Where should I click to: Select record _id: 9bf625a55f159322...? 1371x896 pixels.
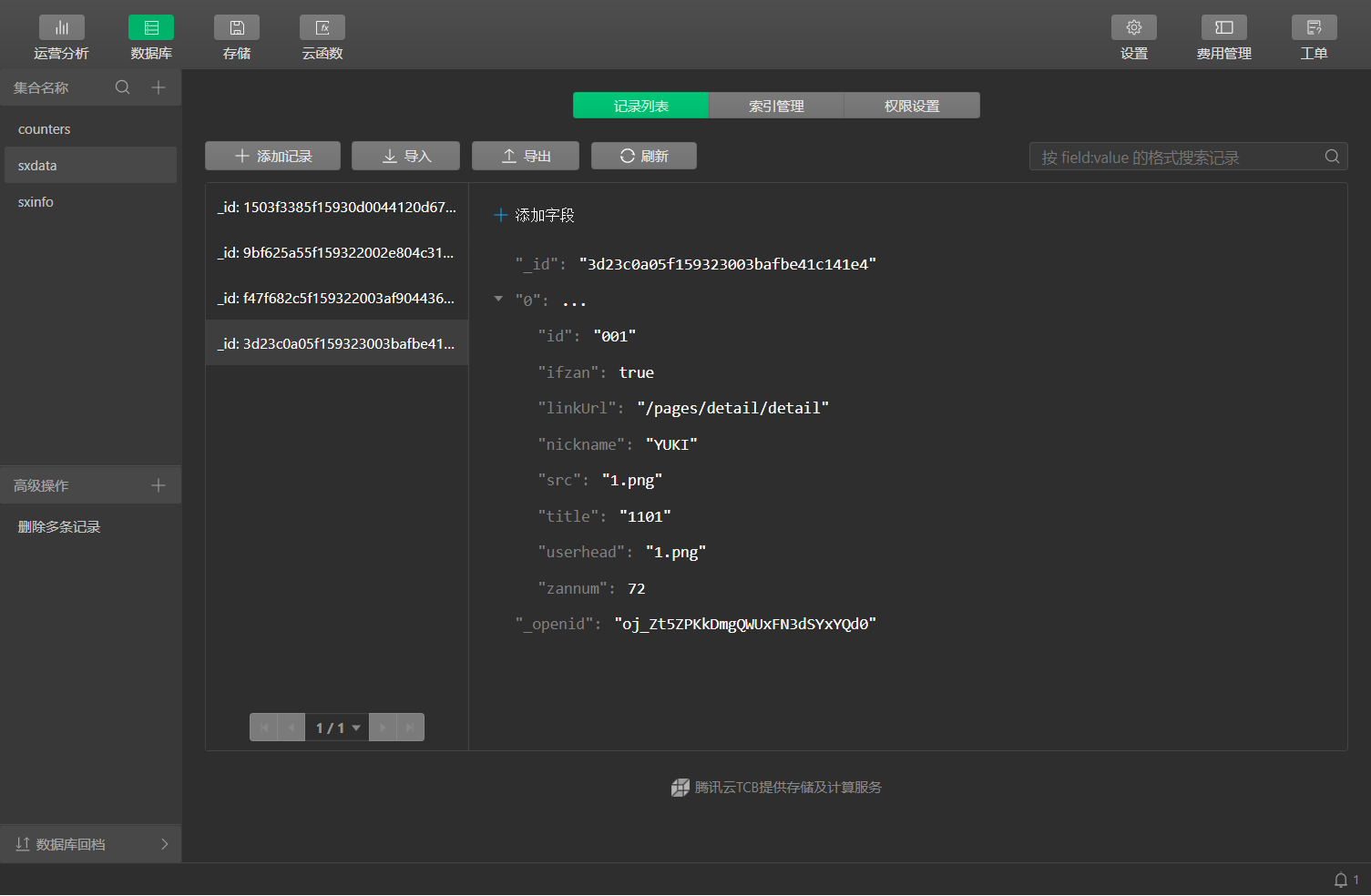tap(337, 252)
